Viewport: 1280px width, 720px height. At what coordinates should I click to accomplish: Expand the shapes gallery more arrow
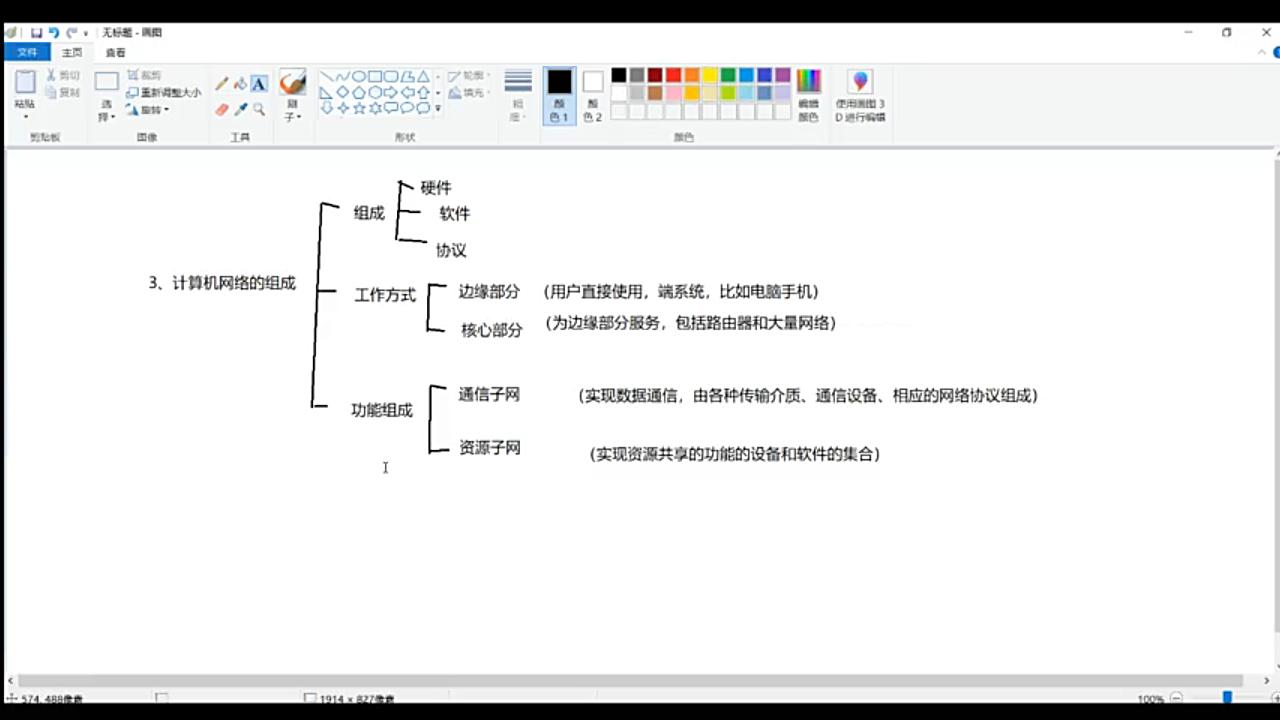438,108
